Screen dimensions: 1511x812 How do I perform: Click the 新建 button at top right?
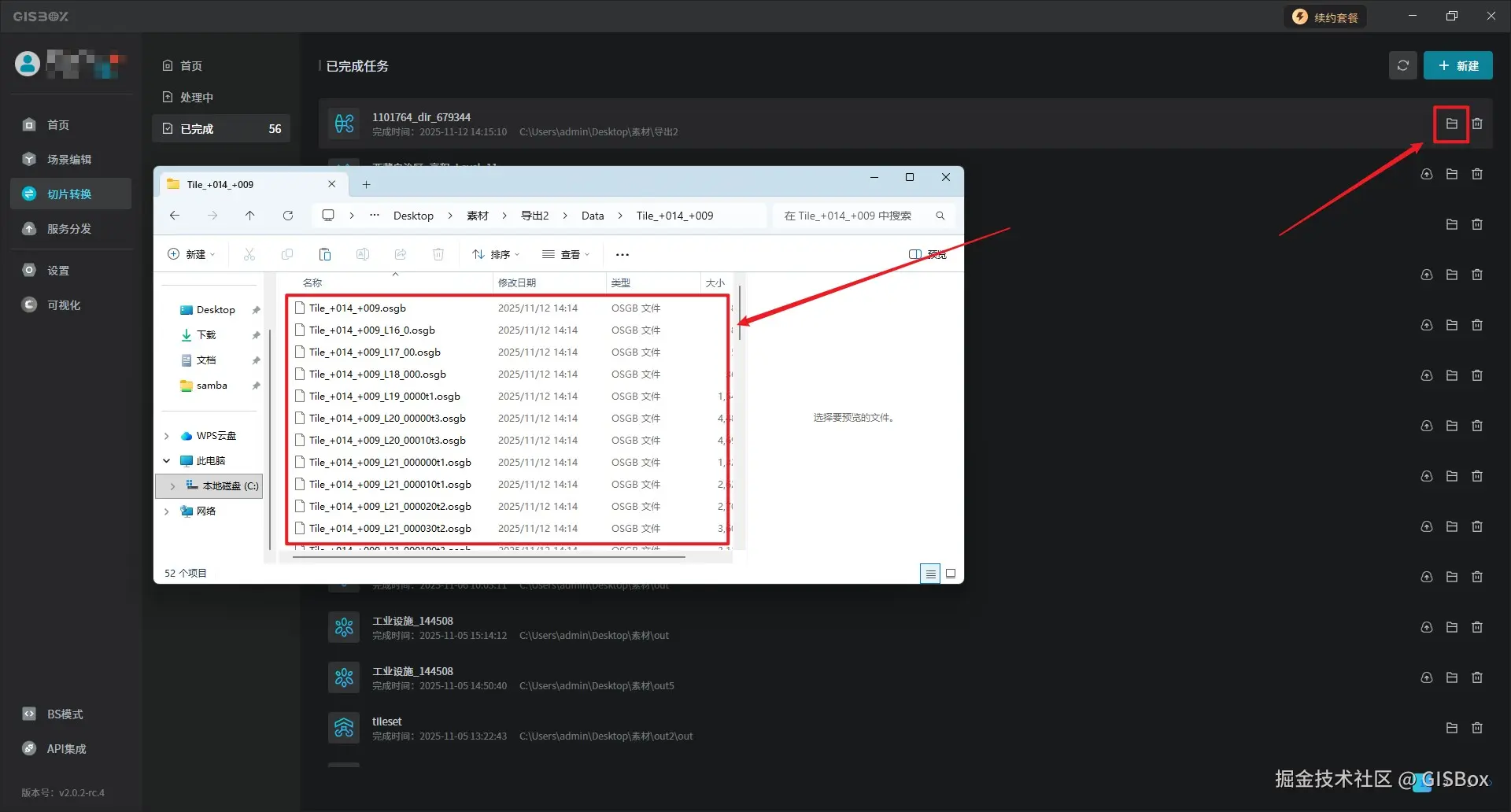click(1457, 65)
